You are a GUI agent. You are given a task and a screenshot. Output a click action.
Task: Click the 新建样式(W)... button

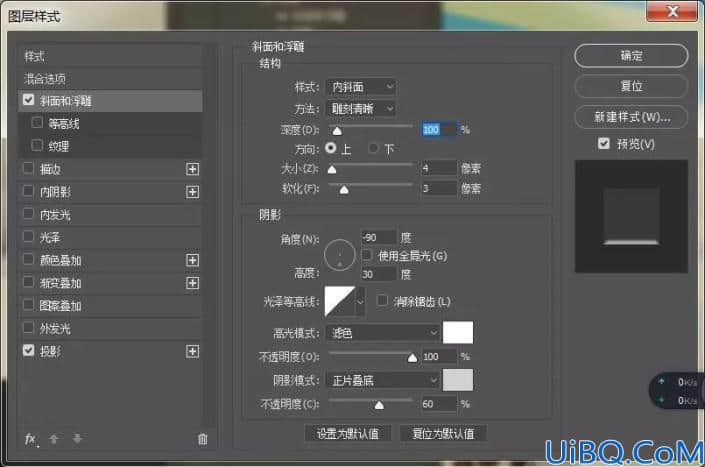pyautogui.click(x=631, y=117)
